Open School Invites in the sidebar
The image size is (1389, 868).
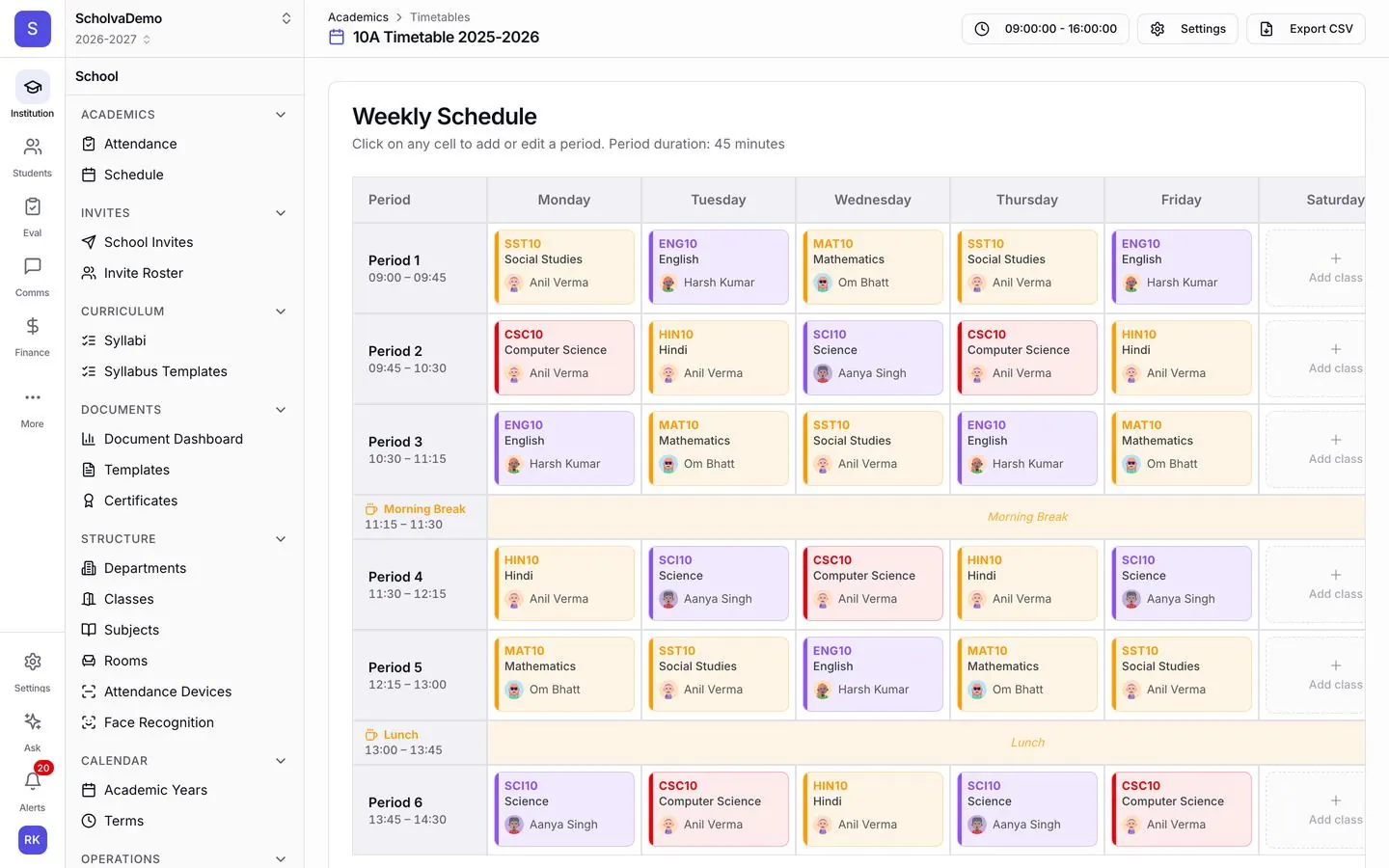184,242
